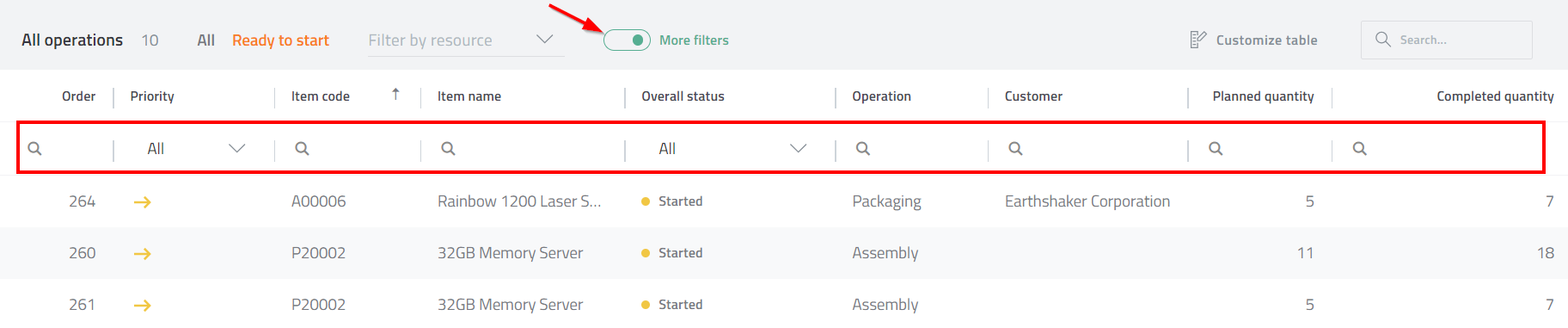The image size is (1568, 328).
Task: Click the magnifier icon in the Search box
Action: tap(1382, 40)
